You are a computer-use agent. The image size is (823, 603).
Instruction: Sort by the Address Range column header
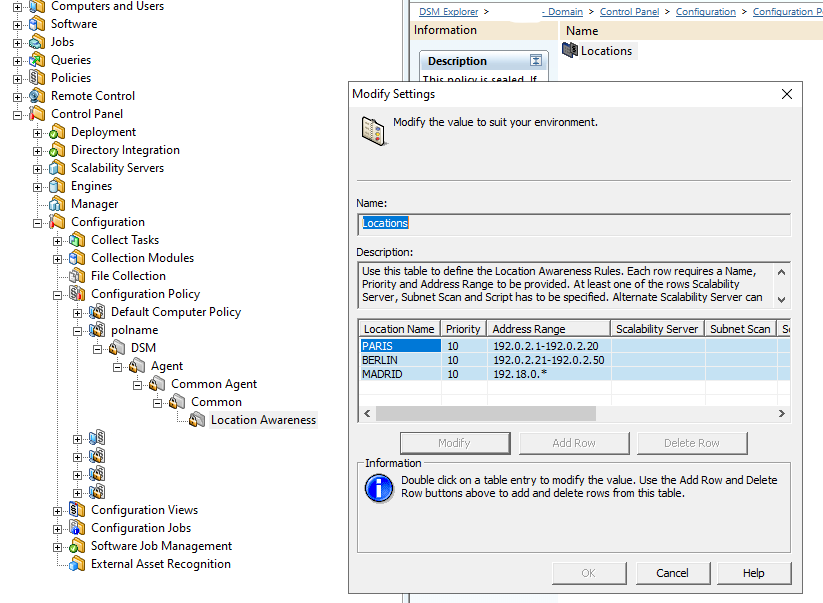tap(548, 328)
